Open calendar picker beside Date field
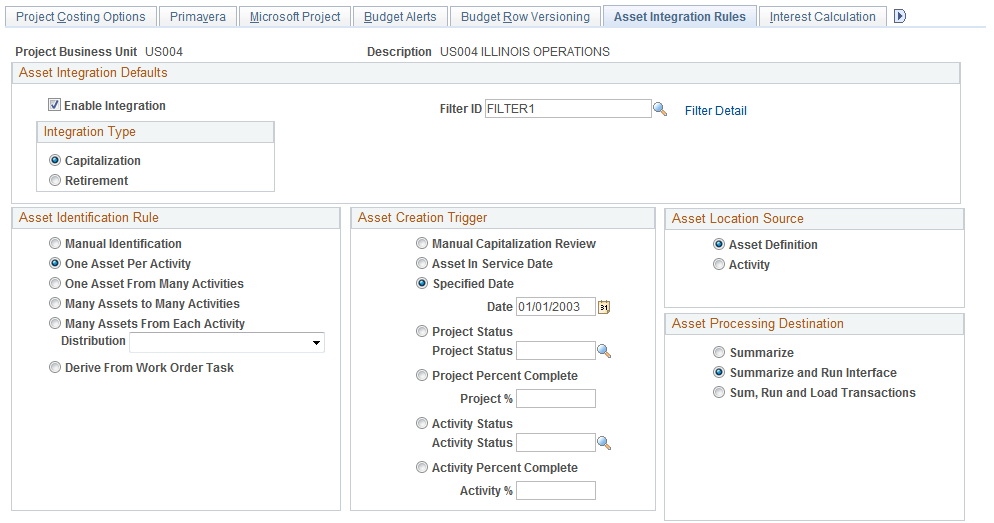This screenshot has width=994, height=523. (604, 307)
